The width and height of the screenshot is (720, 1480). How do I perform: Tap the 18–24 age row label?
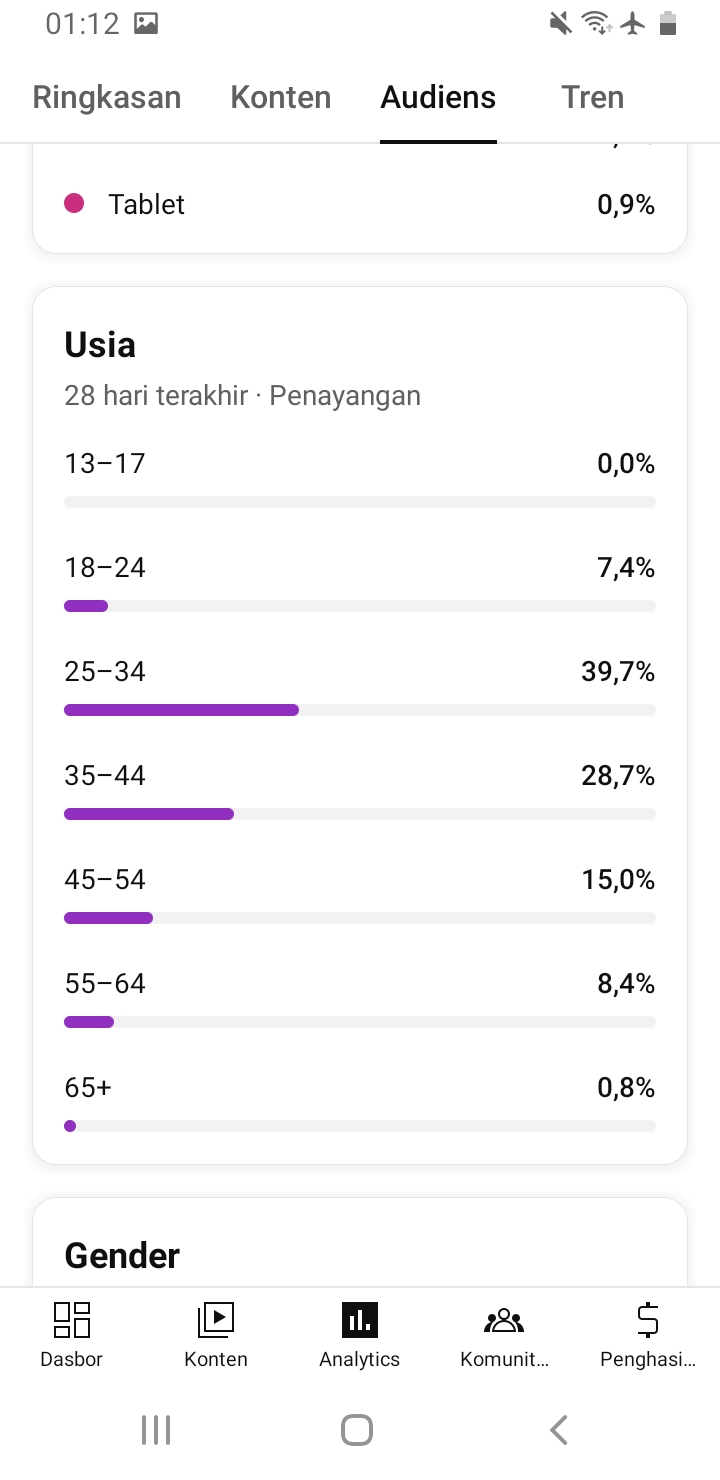(x=105, y=568)
